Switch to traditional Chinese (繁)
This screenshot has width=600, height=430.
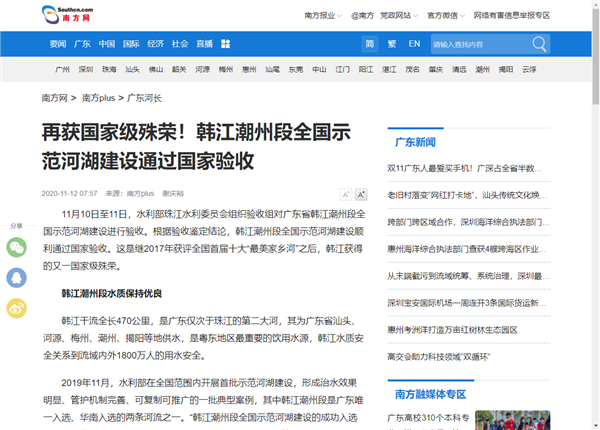click(392, 44)
